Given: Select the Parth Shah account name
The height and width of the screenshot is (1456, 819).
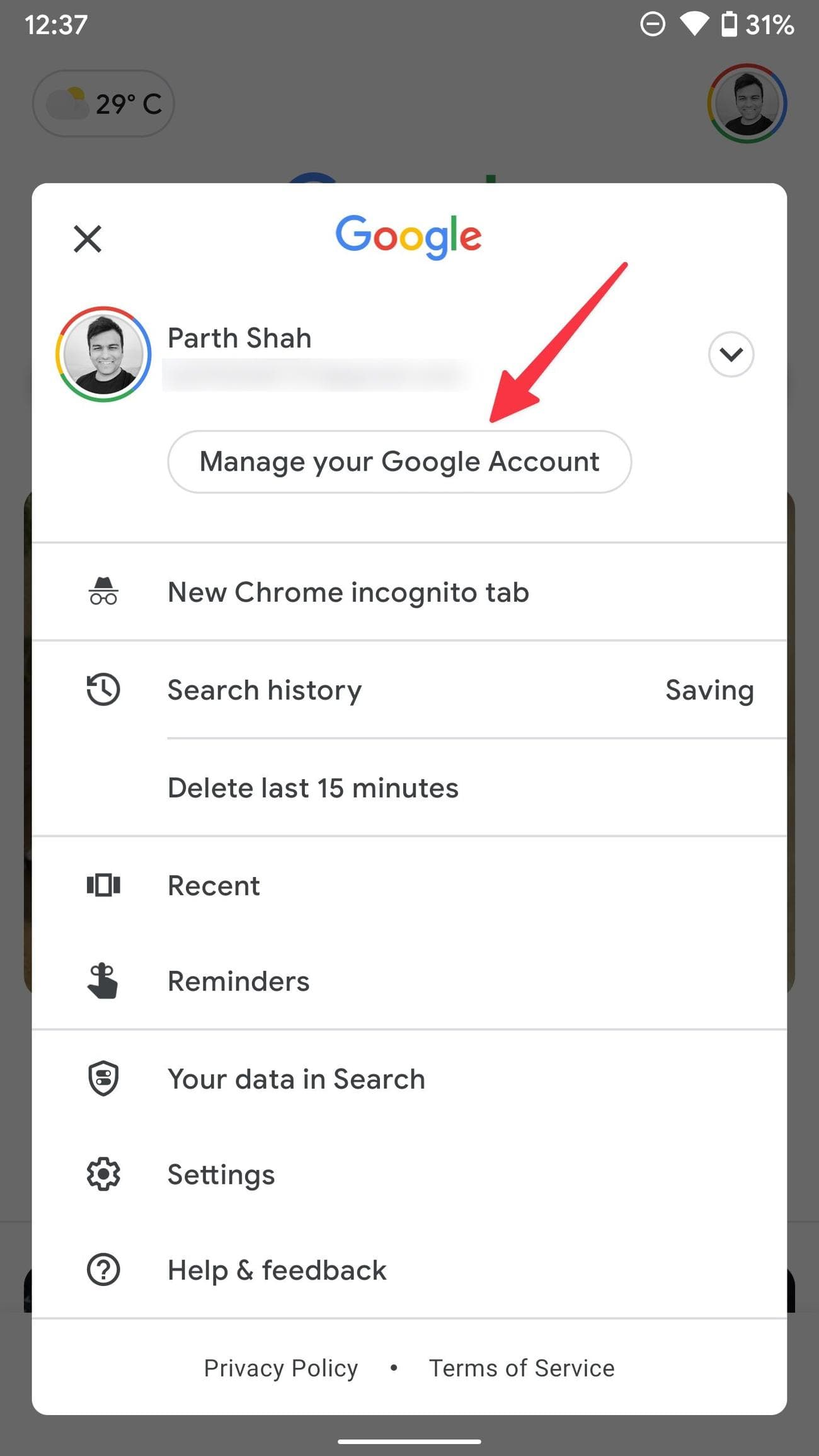Looking at the screenshot, I should coord(239,338).
